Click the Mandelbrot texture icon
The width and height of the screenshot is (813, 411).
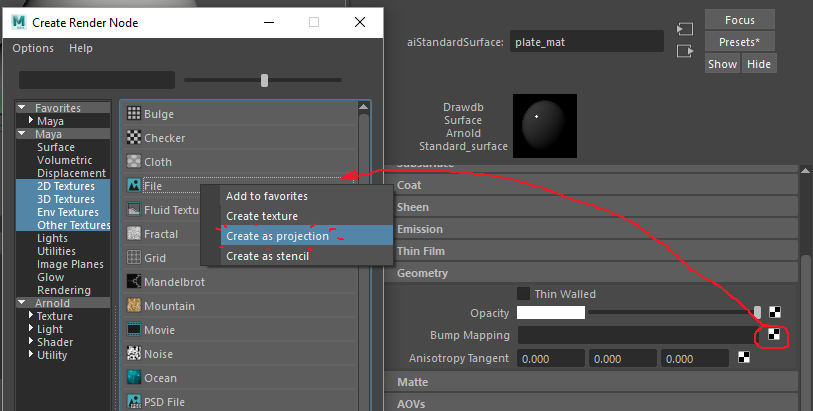click(x=133, y=282)
